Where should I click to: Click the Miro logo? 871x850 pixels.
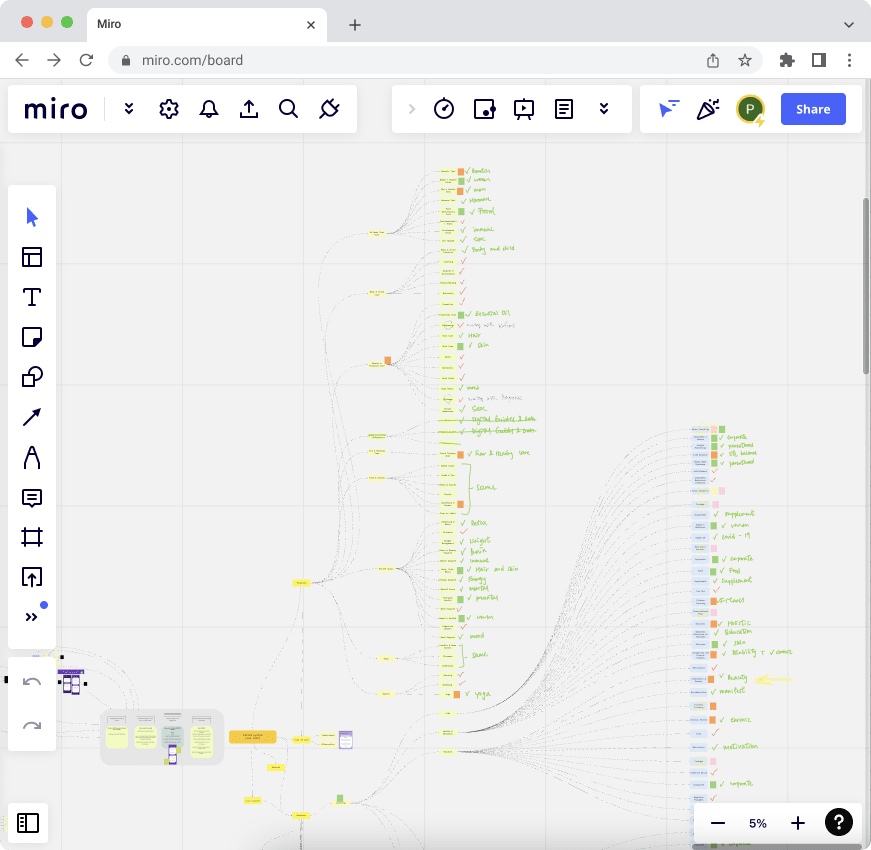(56, 109)
